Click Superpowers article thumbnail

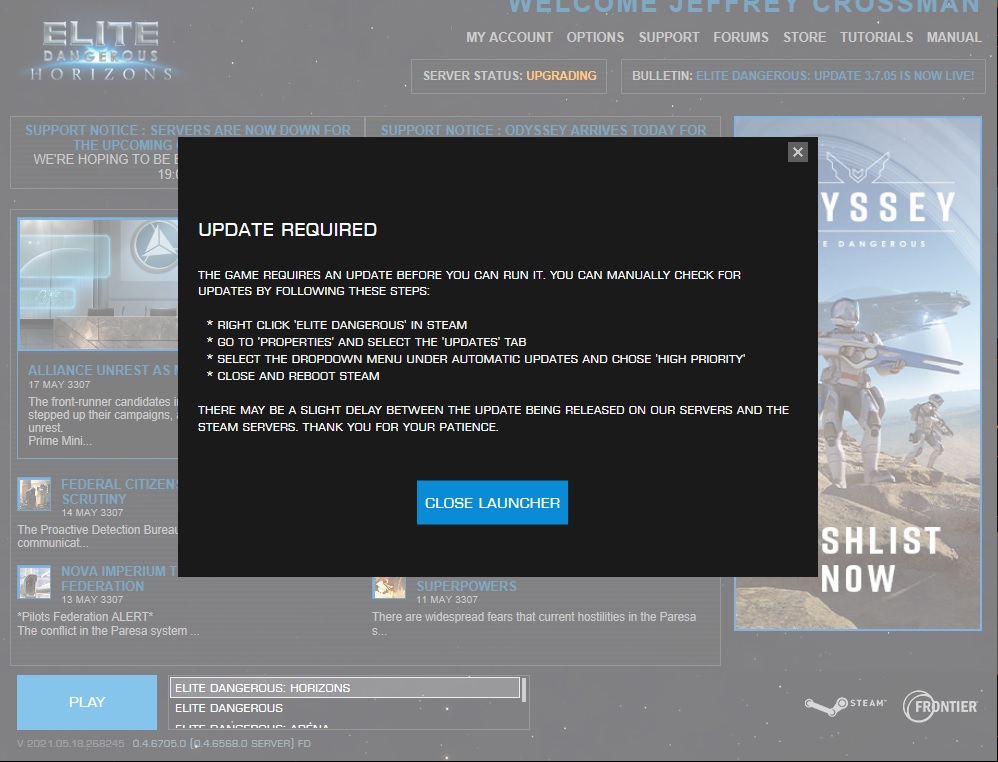pyautogui.click(x=389, y=587)
